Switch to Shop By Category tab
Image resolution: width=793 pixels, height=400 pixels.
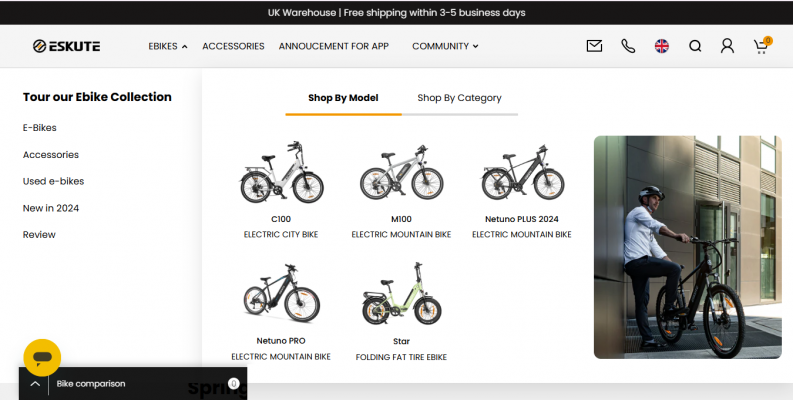coord(459,98)
